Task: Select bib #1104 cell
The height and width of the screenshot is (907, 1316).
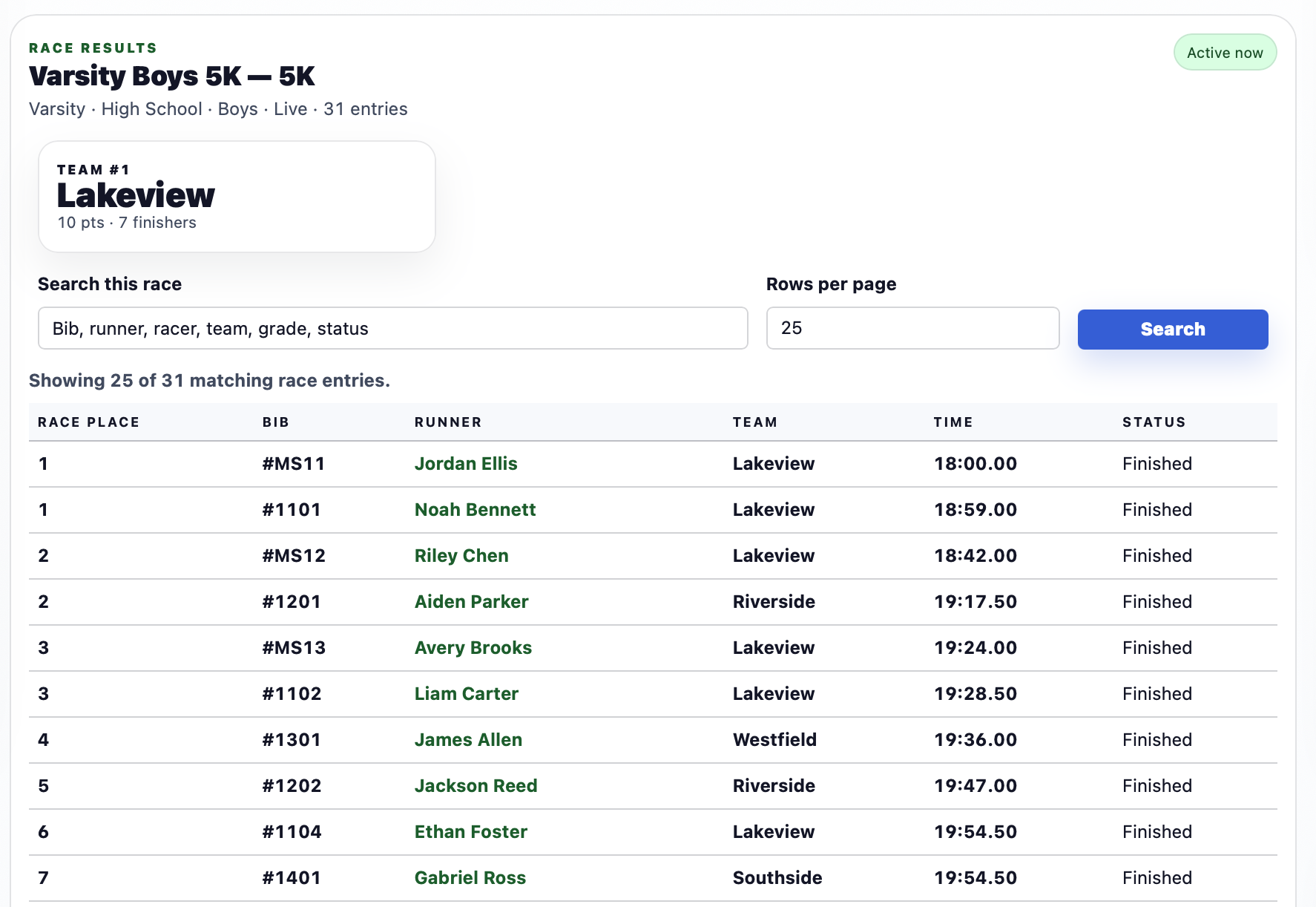Action: pyautogui.click(x=292, y=832)
